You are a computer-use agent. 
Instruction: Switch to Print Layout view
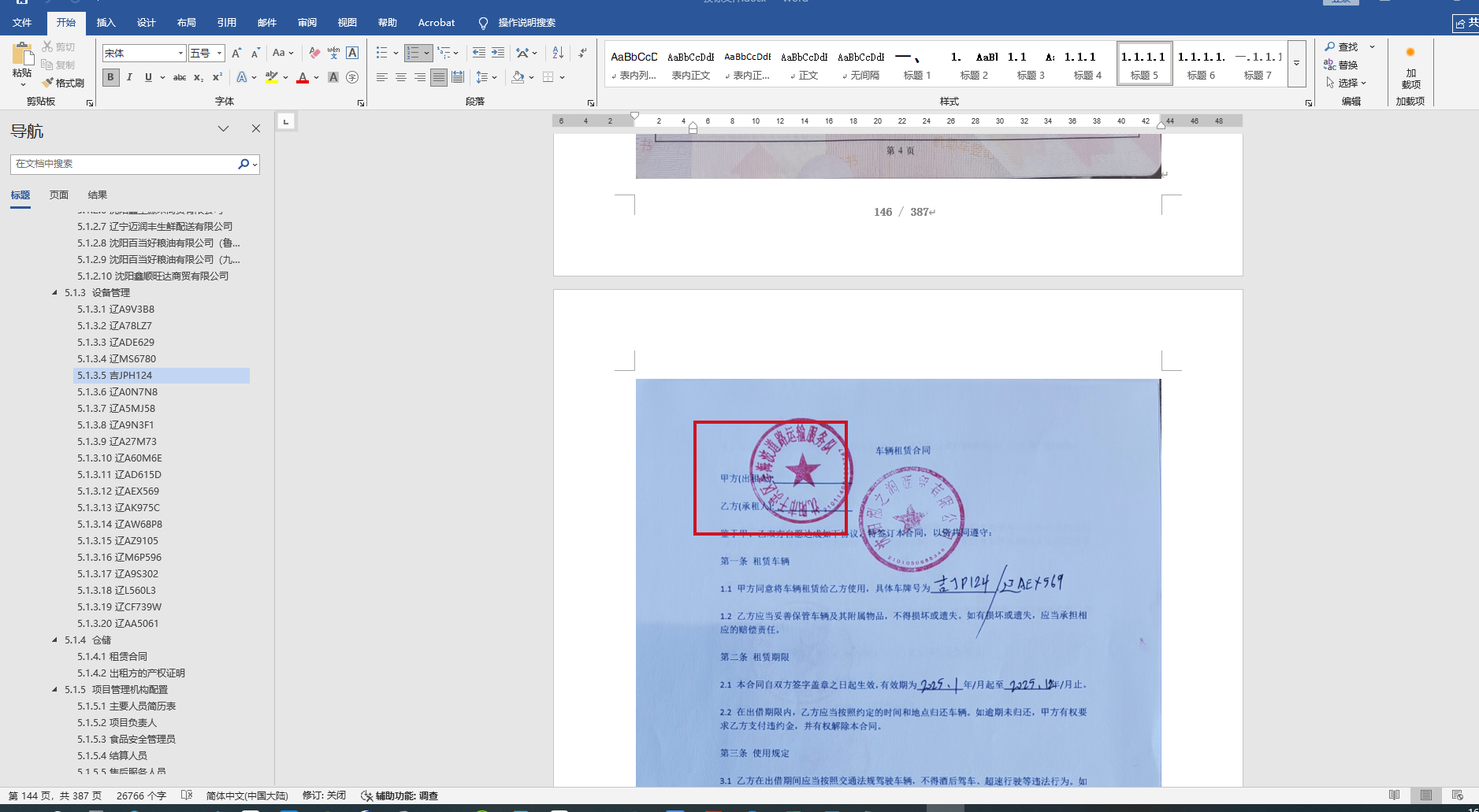point(1425,795)
